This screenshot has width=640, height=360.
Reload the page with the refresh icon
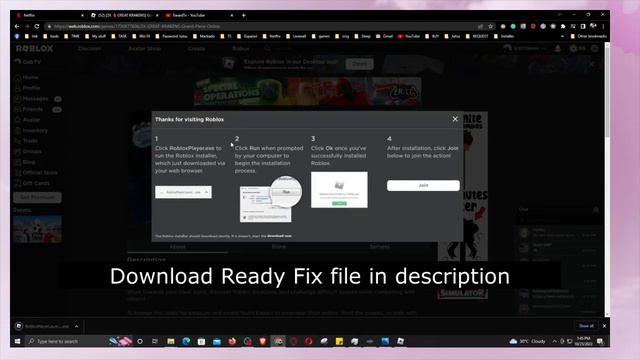pyautogui.click(x=37, y=26)
